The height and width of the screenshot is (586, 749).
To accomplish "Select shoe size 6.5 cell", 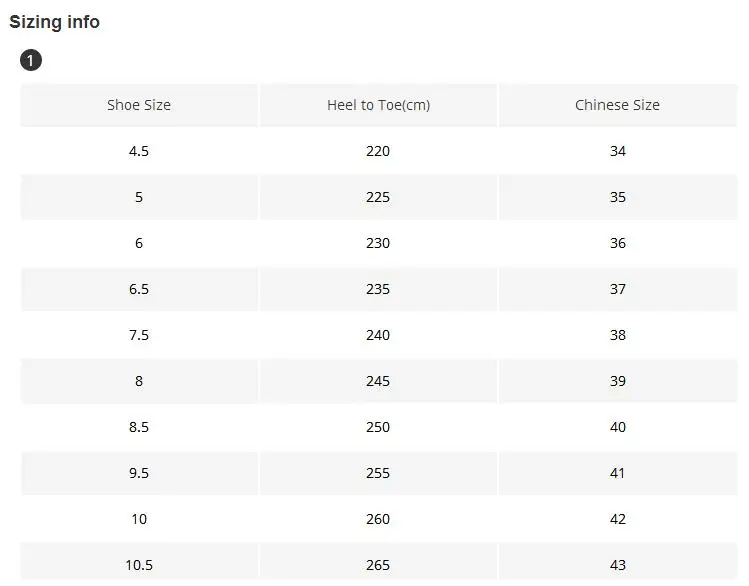I will [x=139, y=289].
